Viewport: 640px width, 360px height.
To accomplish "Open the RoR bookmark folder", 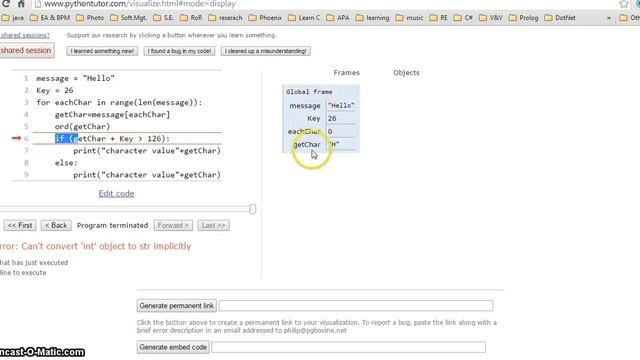I will [x=191, y=18].
